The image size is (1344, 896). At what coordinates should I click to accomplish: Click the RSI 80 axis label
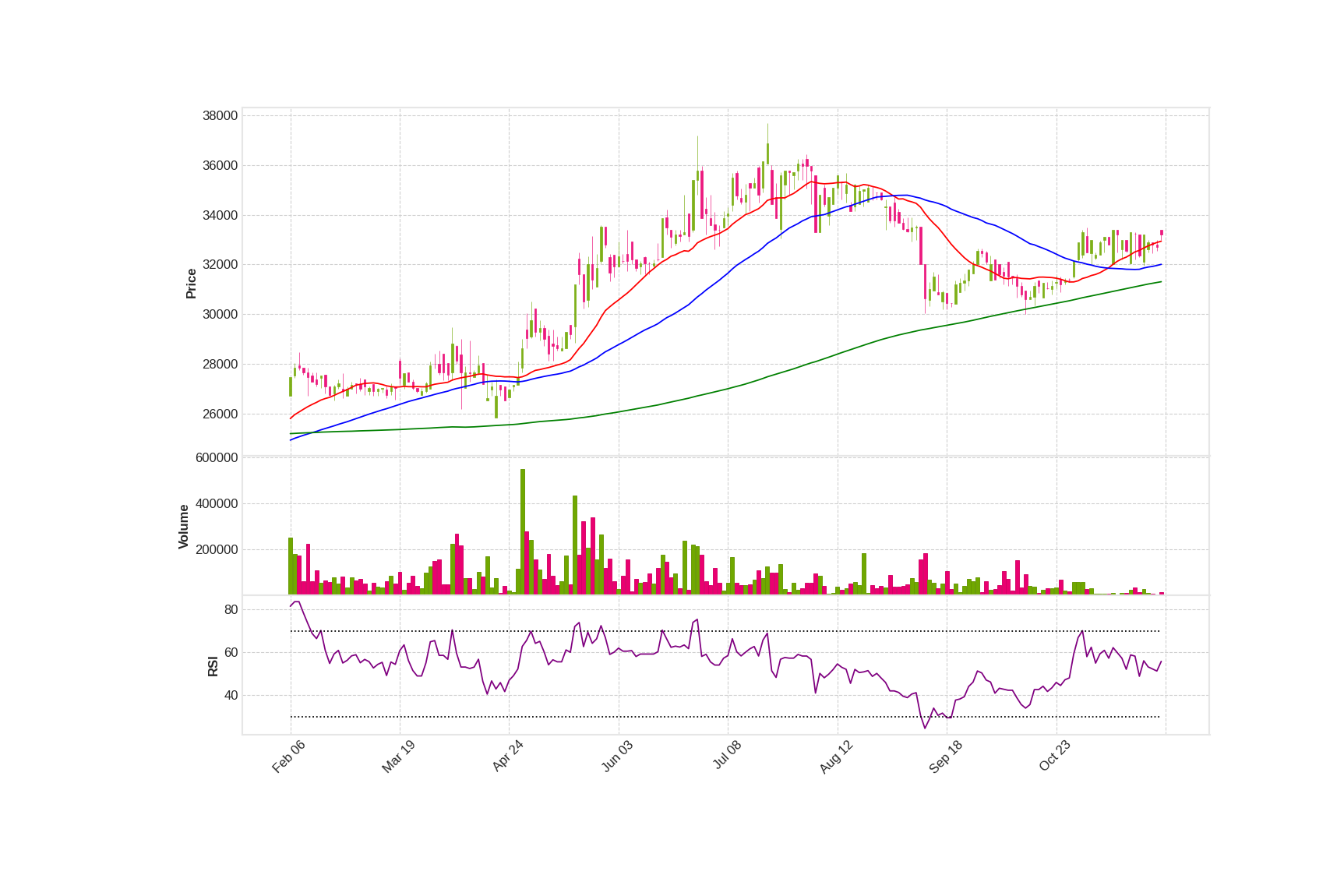click(231, 610)
